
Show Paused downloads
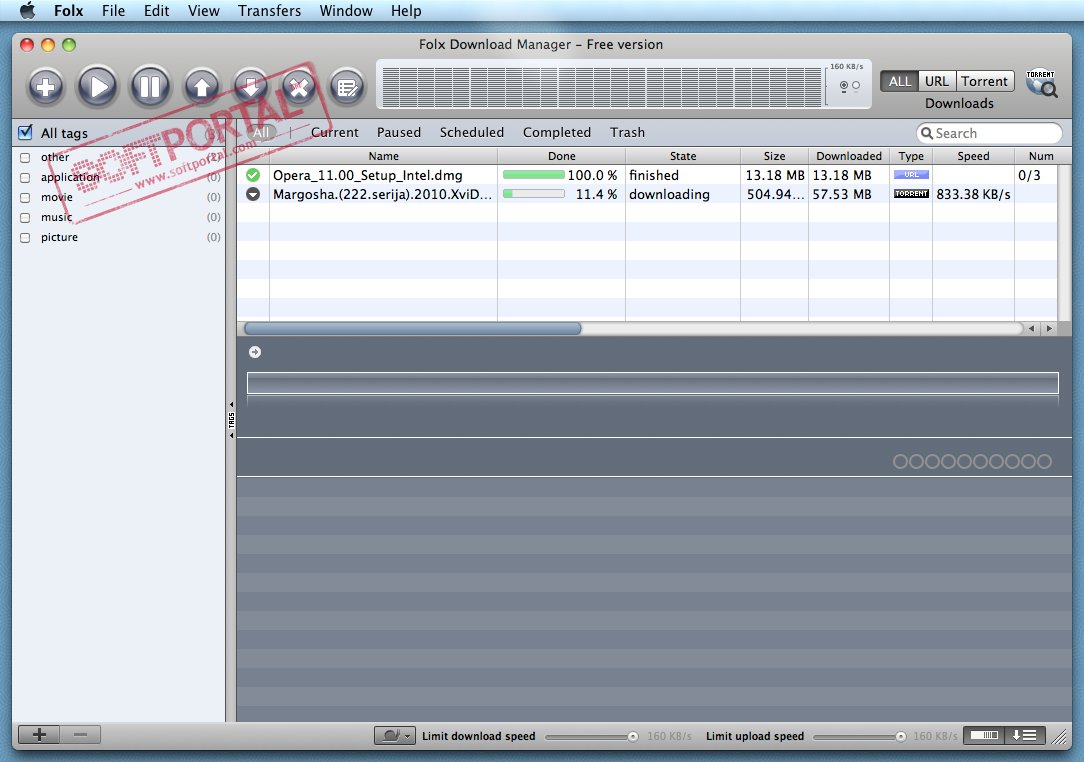[x=399, y=133]
